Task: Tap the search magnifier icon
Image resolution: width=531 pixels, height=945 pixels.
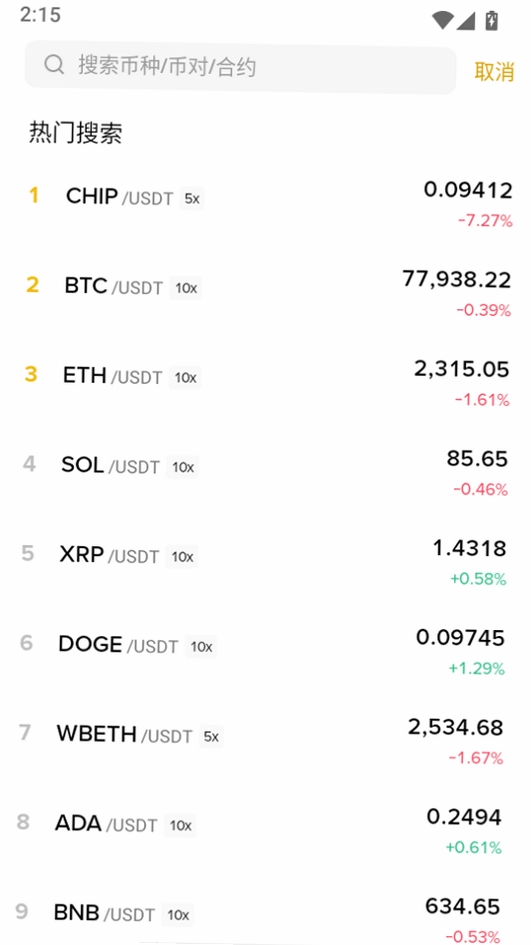Action: [x=54, y=64]
